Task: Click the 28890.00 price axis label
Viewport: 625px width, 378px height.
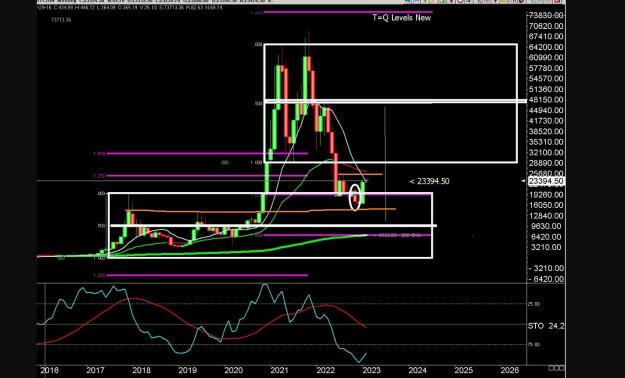Action: tap(546, 163)
